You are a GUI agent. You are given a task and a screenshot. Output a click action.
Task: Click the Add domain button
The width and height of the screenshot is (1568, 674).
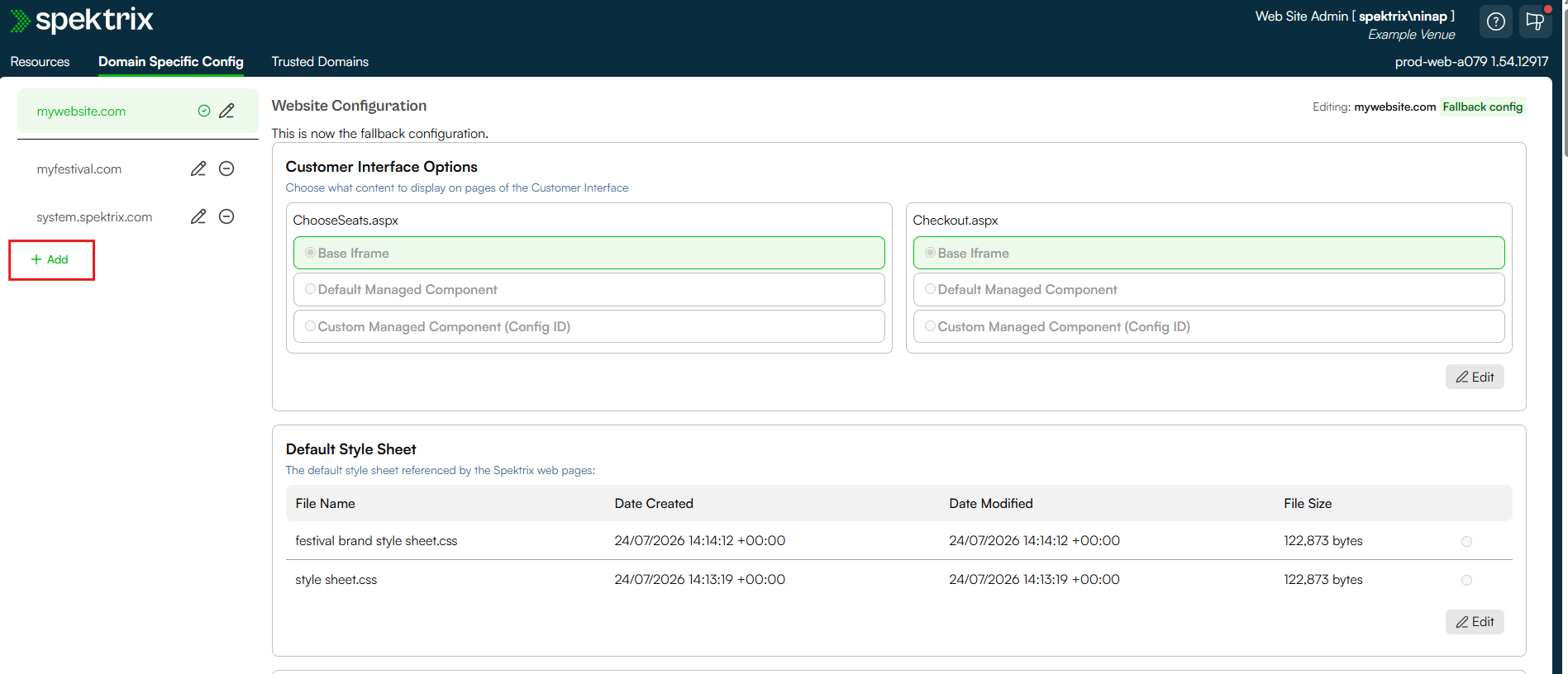coord(50,259)
